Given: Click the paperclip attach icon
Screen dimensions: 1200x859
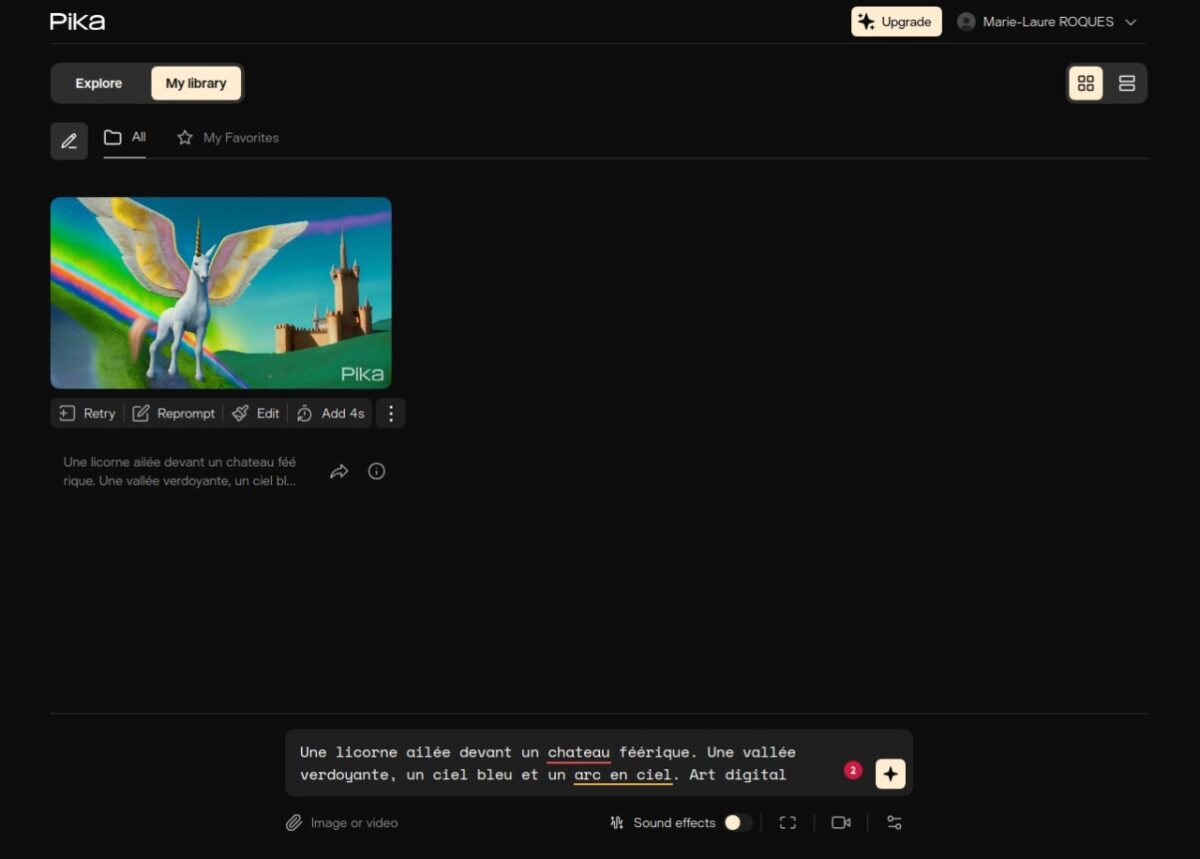Looking at the screenshot, I should pos(294,823).
